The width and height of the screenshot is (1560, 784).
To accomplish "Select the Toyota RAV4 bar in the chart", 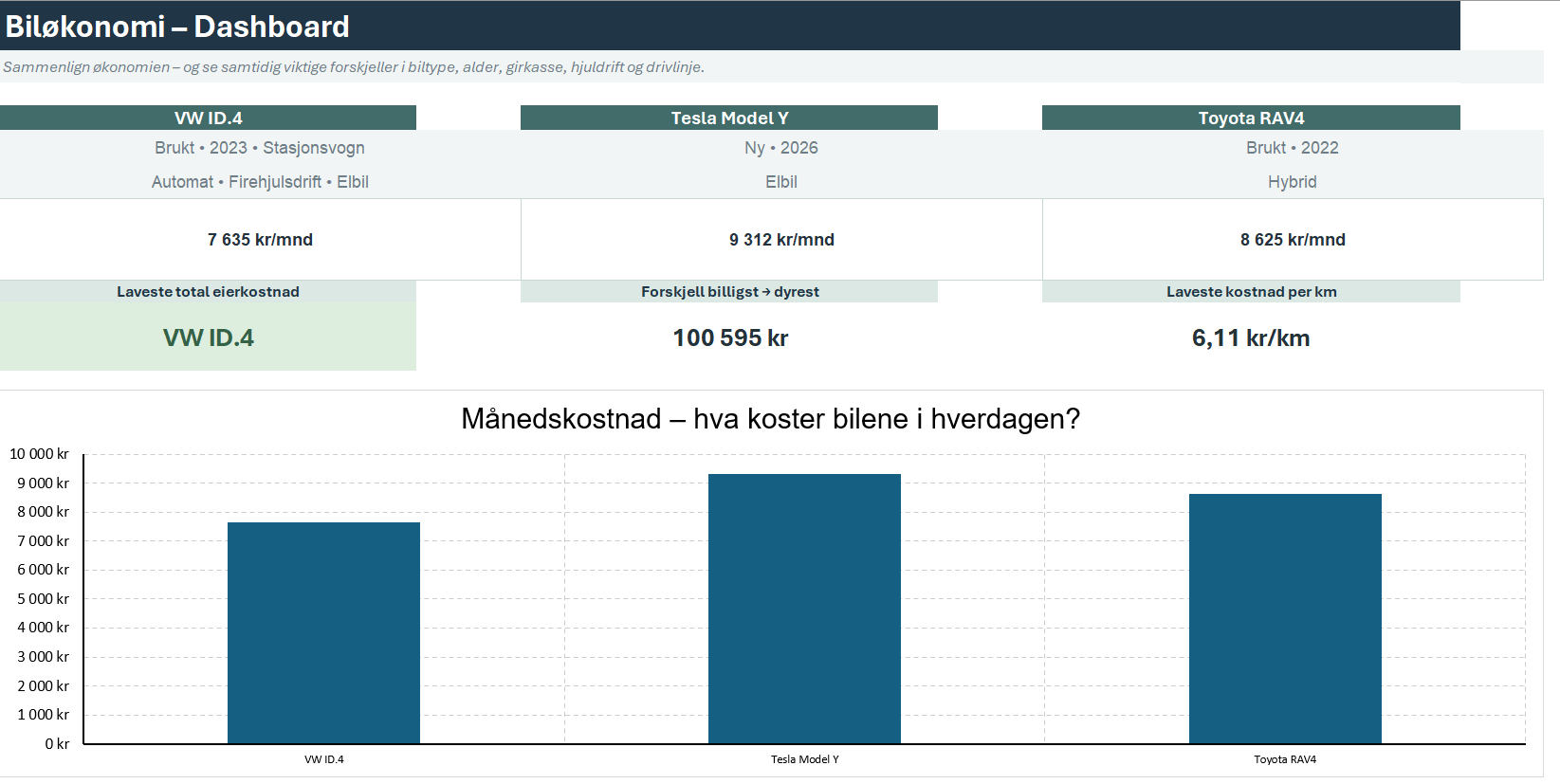I will pyautogui.click(x=1285, y=619).
